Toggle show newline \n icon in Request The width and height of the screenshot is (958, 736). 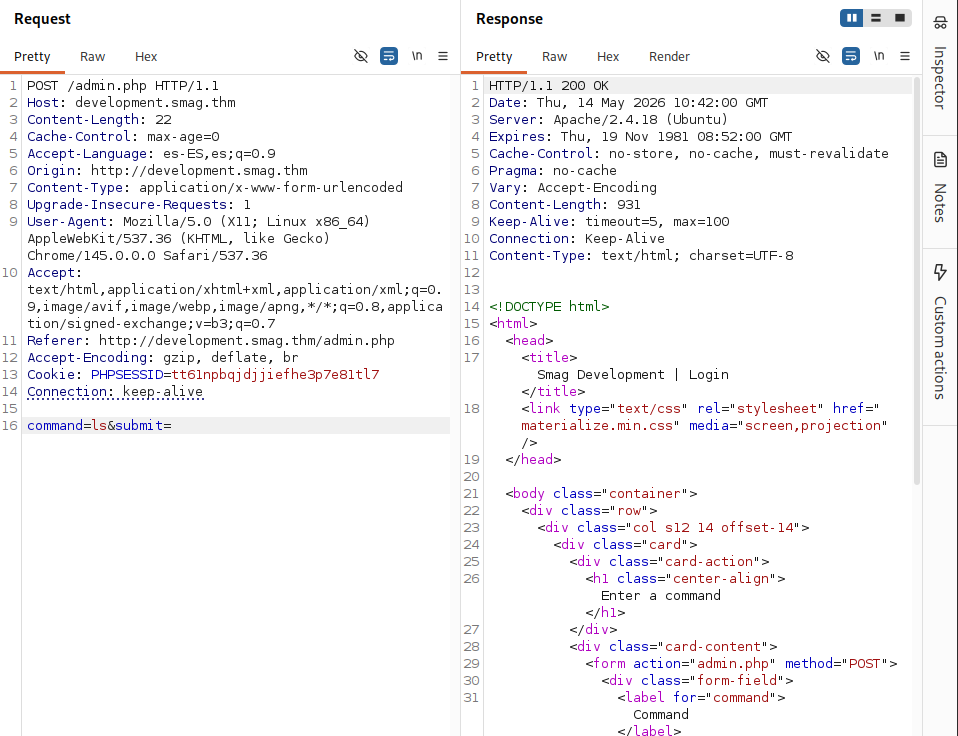417,56
